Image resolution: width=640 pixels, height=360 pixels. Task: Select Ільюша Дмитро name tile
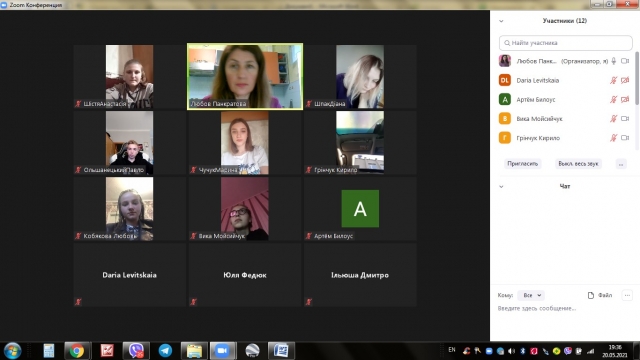[x=360, y=275]
